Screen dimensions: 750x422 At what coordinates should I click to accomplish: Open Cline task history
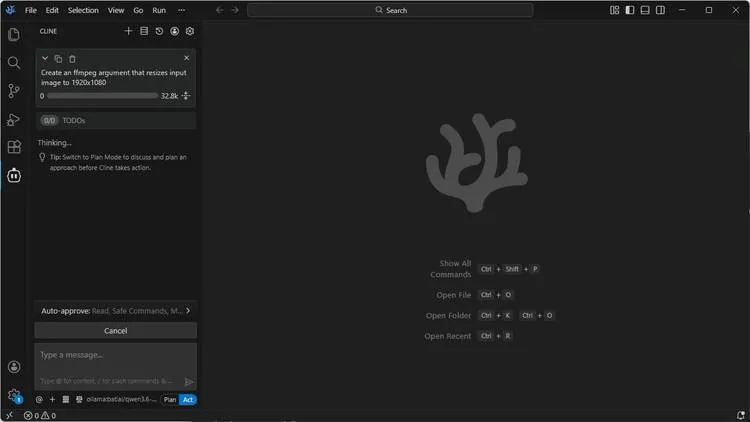[x=159, y=31]
